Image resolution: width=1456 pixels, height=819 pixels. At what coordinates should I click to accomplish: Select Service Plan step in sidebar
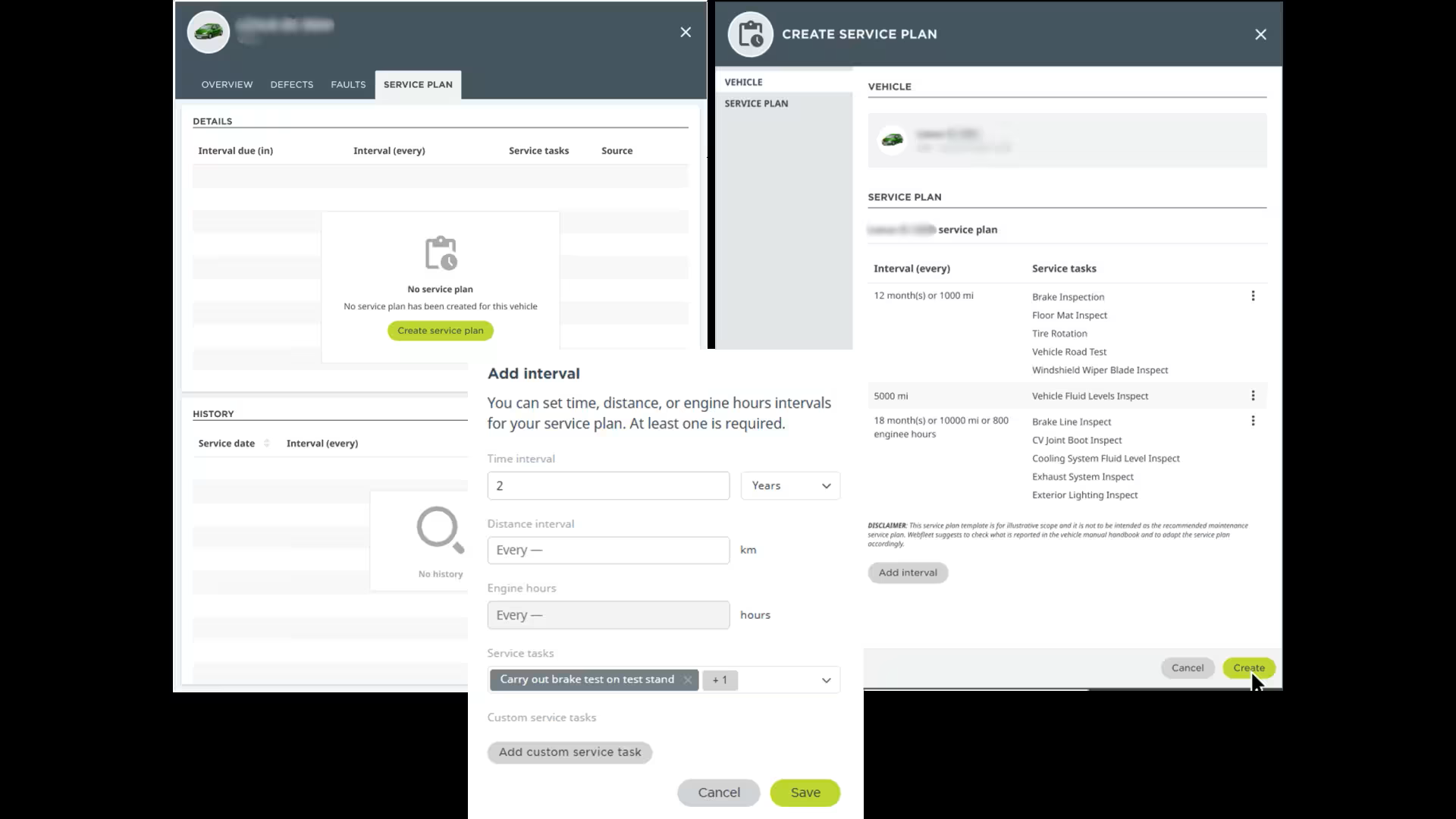756,103
